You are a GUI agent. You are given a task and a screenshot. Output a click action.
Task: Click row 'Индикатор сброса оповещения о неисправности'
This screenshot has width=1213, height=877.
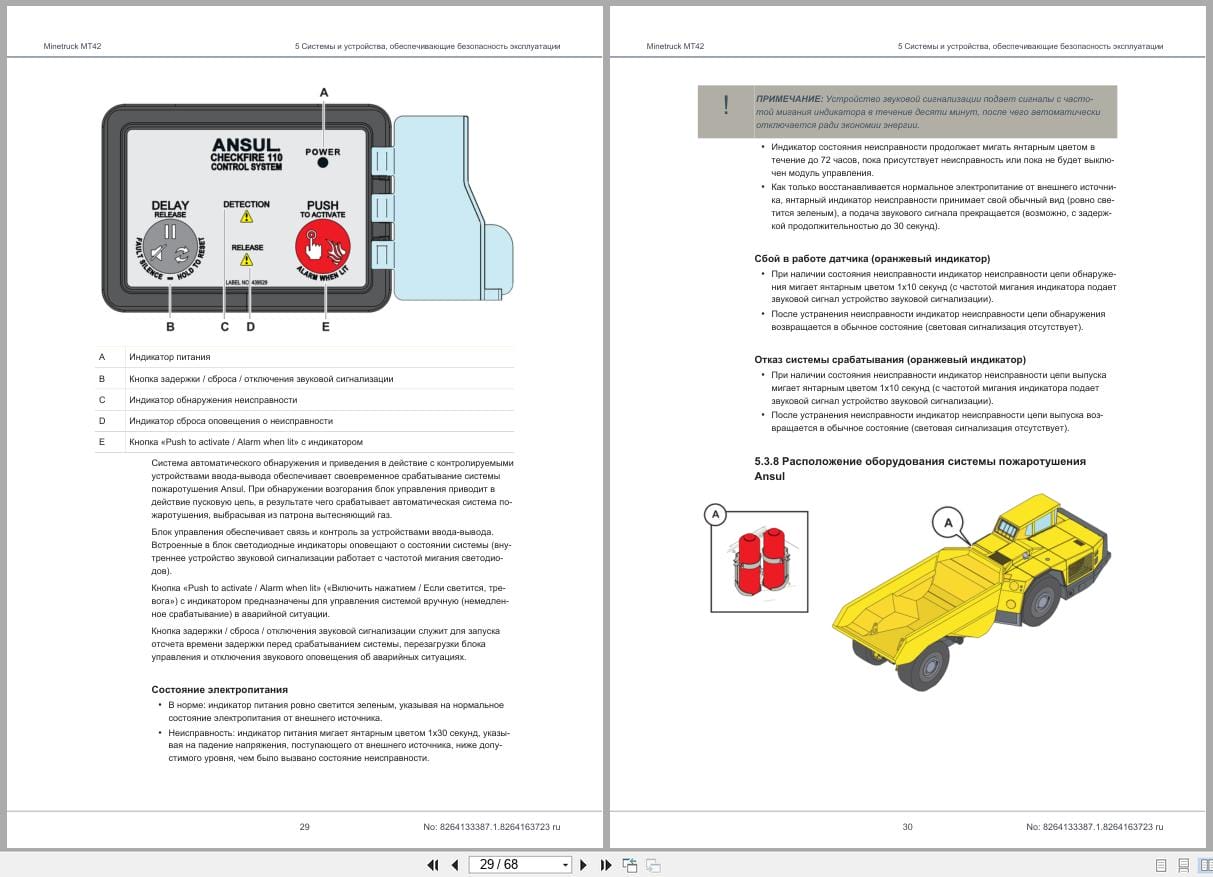304,421
